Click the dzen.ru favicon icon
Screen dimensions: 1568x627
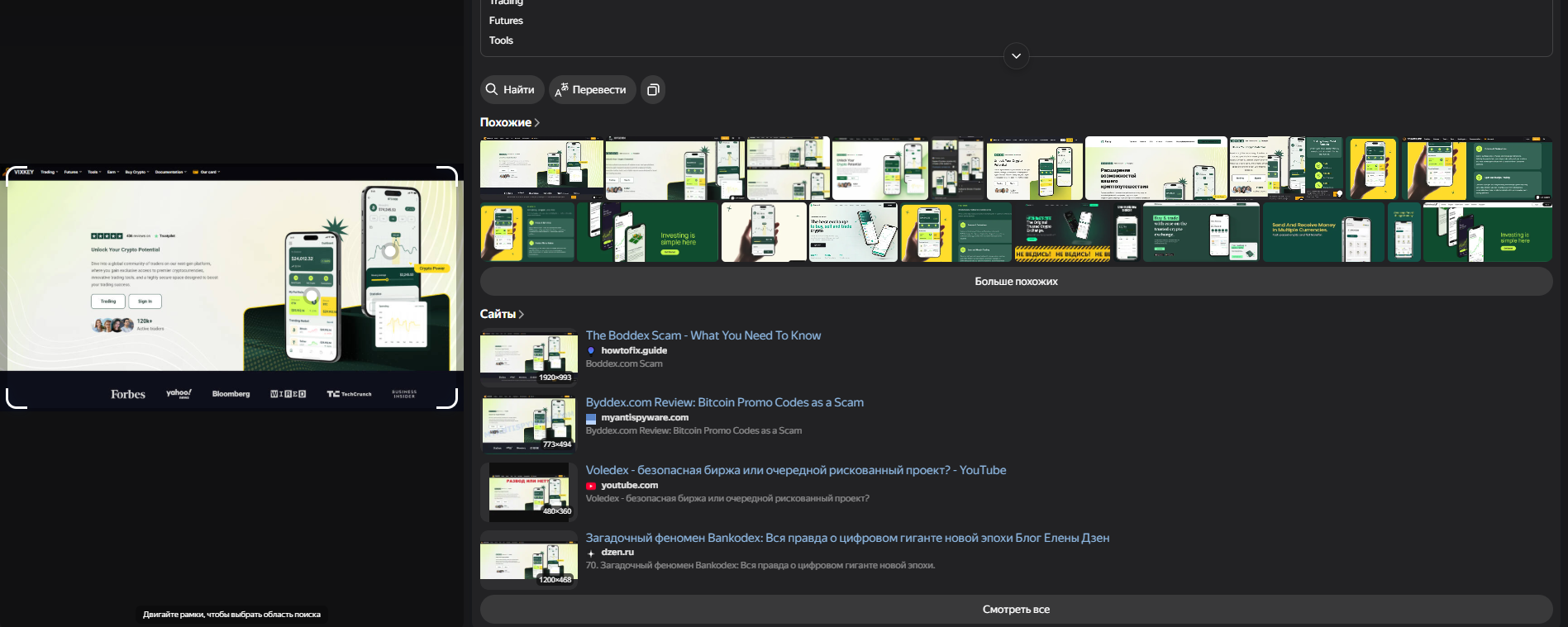click(x=591, y=553)
